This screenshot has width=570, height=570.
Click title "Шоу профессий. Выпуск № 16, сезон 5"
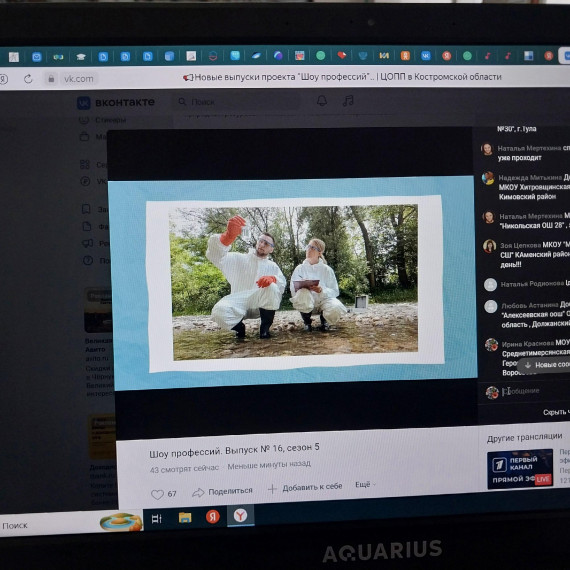tap(234, 450)
